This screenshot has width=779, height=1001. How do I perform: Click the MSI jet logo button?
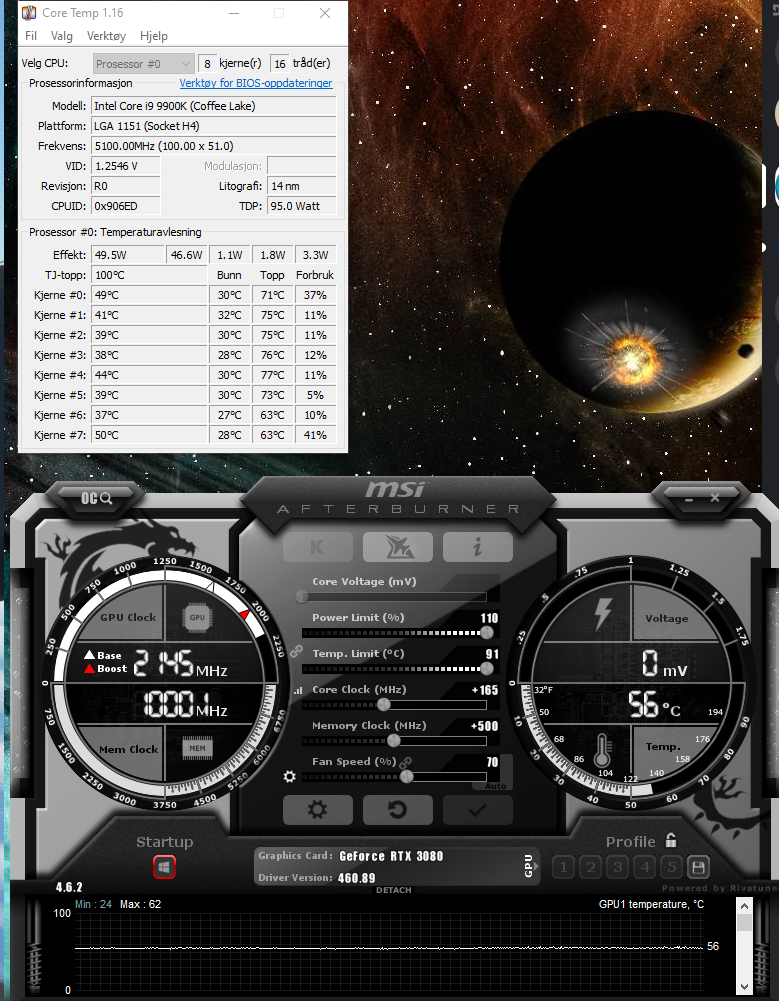397,547
